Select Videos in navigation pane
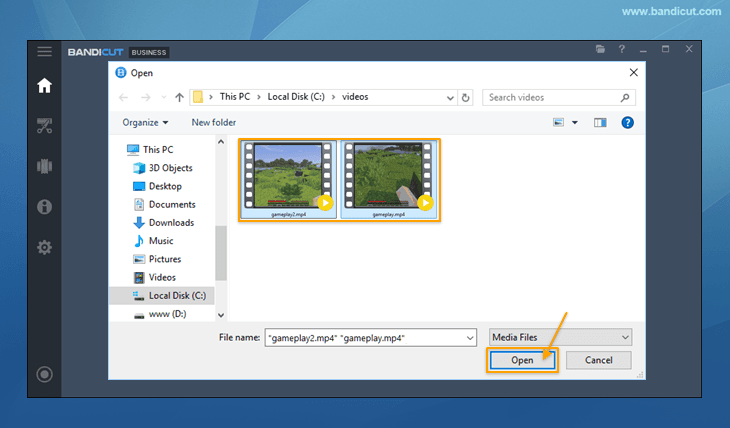The width and height of the screenshot is (730, 428). point(155,278)
